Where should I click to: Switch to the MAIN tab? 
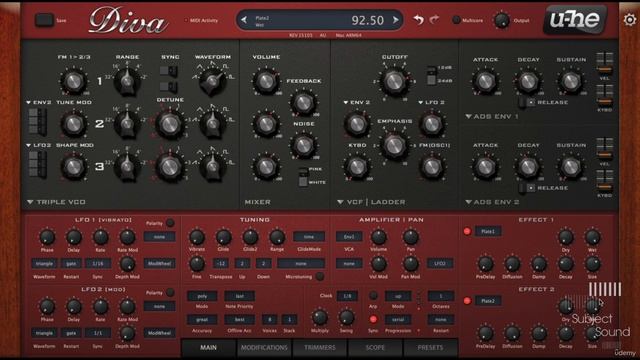tap(209, 348)
